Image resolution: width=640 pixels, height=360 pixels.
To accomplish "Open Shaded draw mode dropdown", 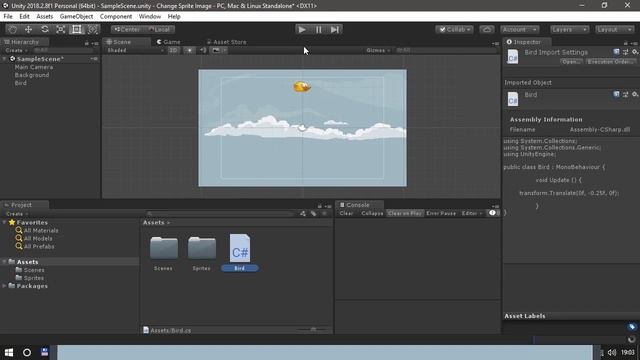I will 135,50.
